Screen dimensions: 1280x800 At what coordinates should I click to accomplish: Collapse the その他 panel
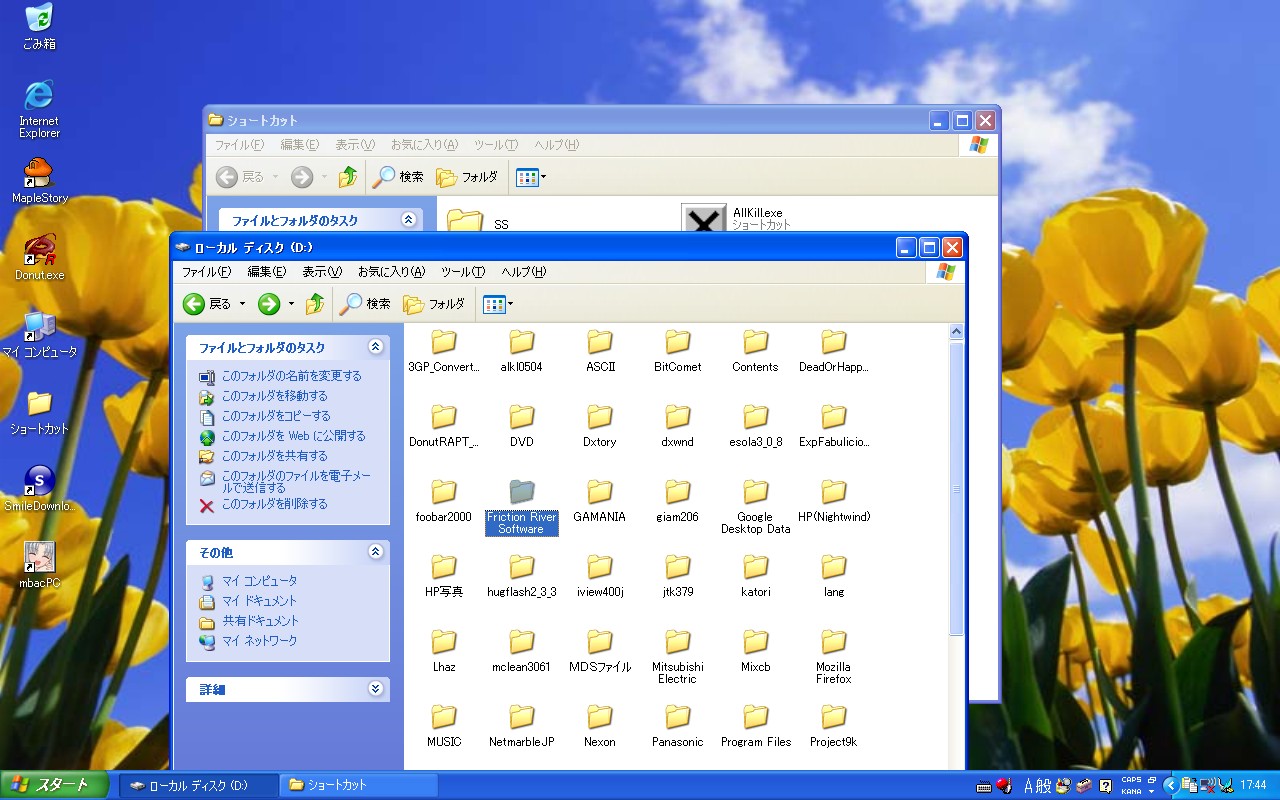tap(375, 552)
